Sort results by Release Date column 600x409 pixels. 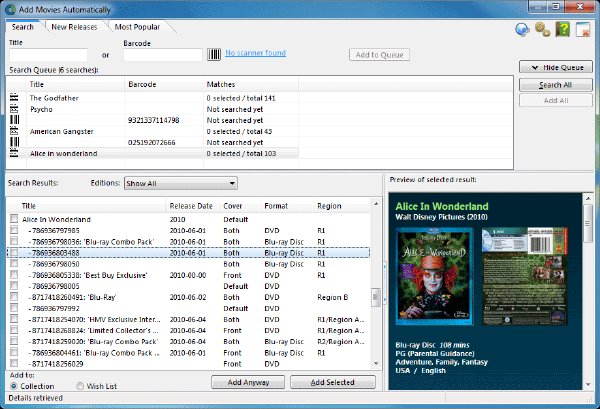[x=192, y=206]
